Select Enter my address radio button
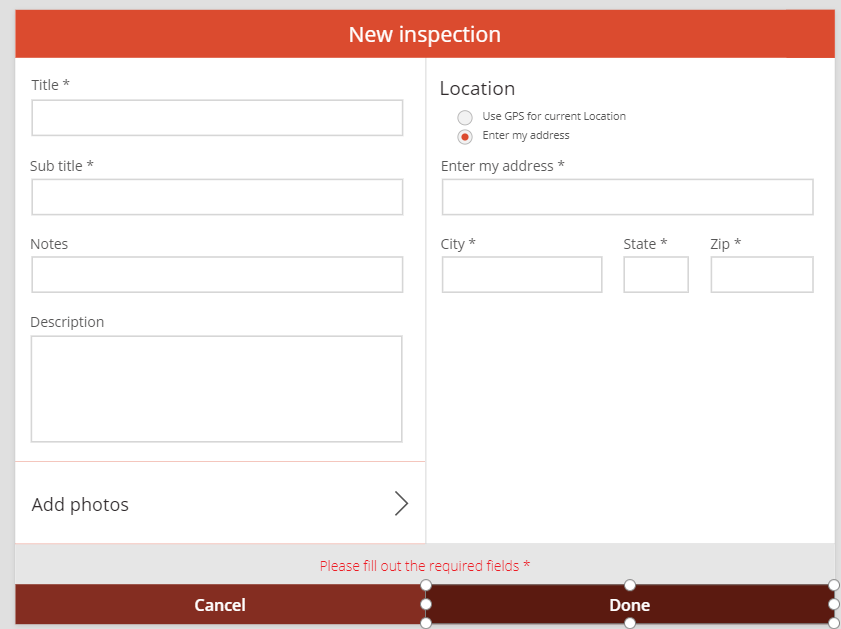This screenshot has width=841, height=629. [x=464, y=137]
